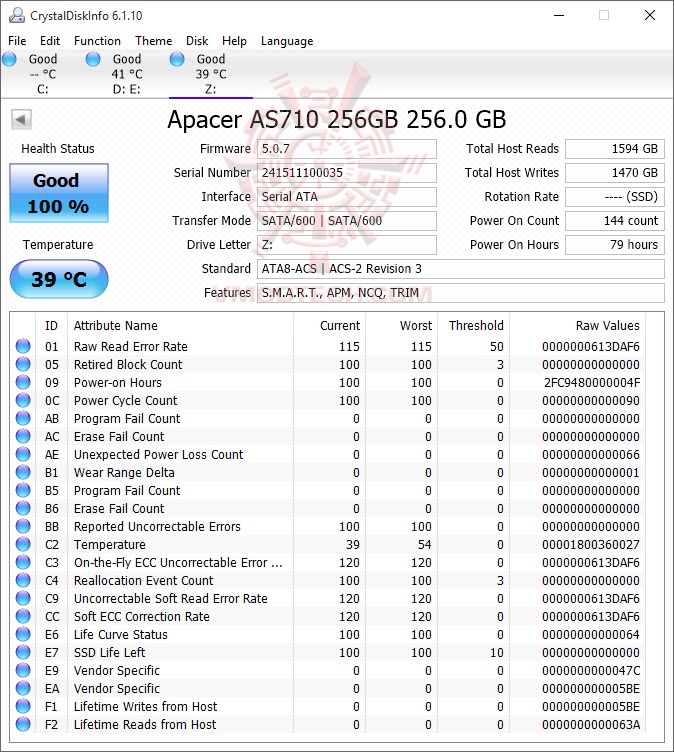
Task: Open the Function menu
Action: coord(97,41)
